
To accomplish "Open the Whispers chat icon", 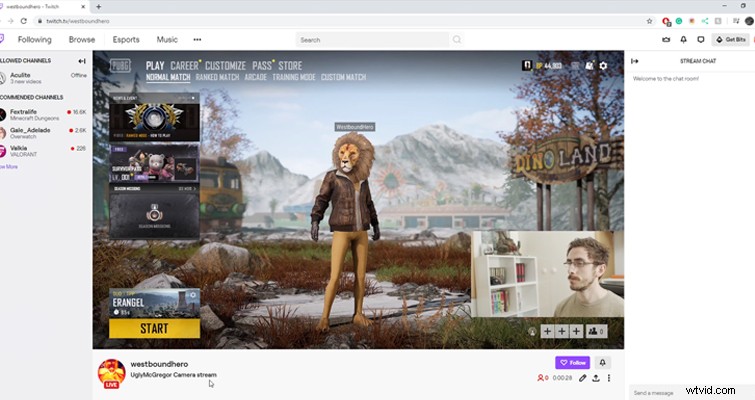I will point(701,39).
